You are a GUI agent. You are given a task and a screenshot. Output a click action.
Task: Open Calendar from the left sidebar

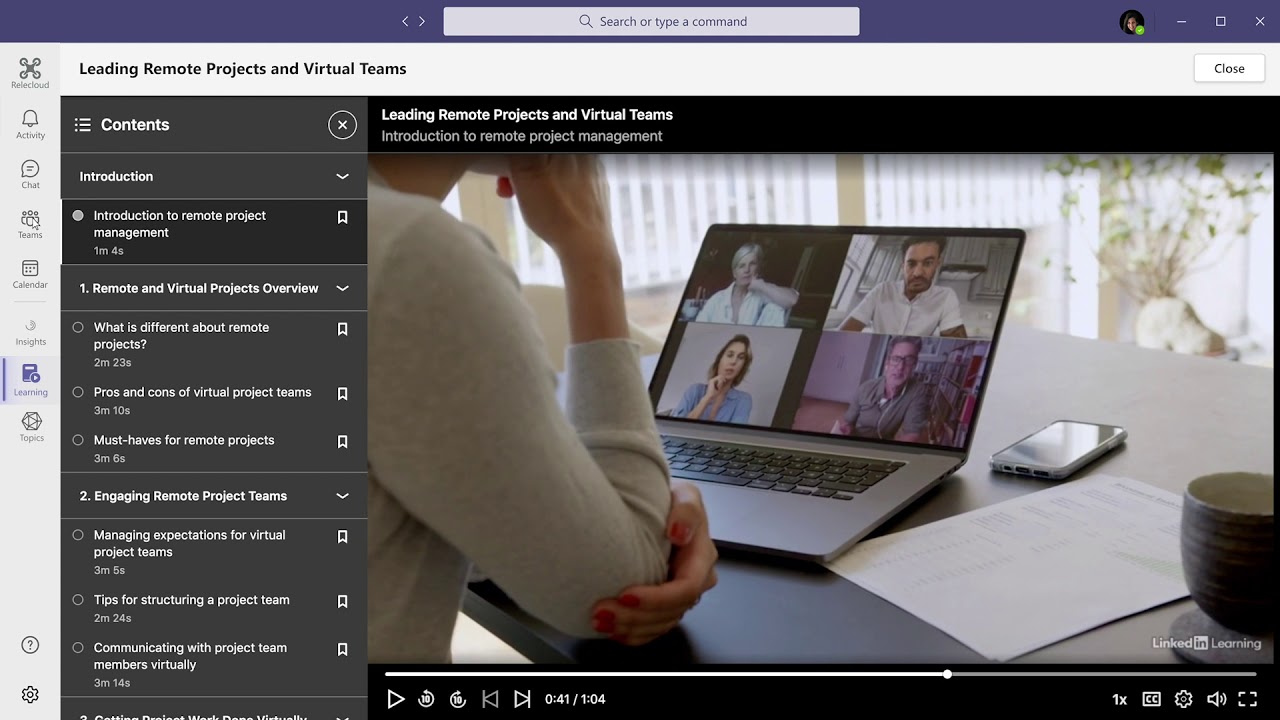click(x=29, y=275)
